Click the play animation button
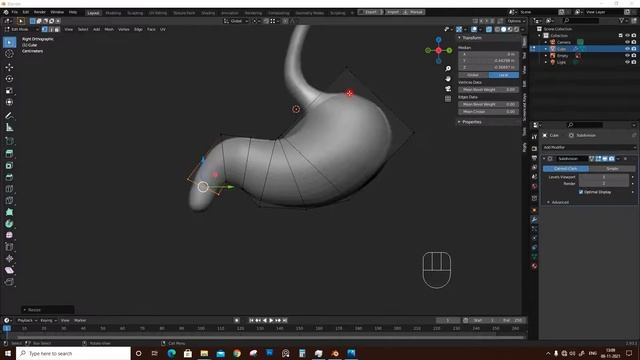The height and width of the screenshot is (360, 640). tap(271, 320)
